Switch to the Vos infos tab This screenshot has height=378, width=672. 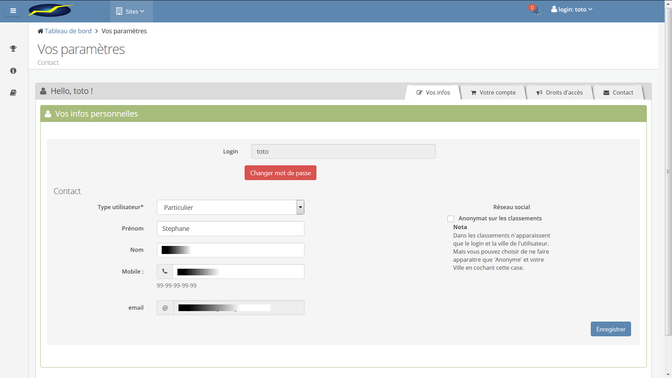tap(433, 93)
